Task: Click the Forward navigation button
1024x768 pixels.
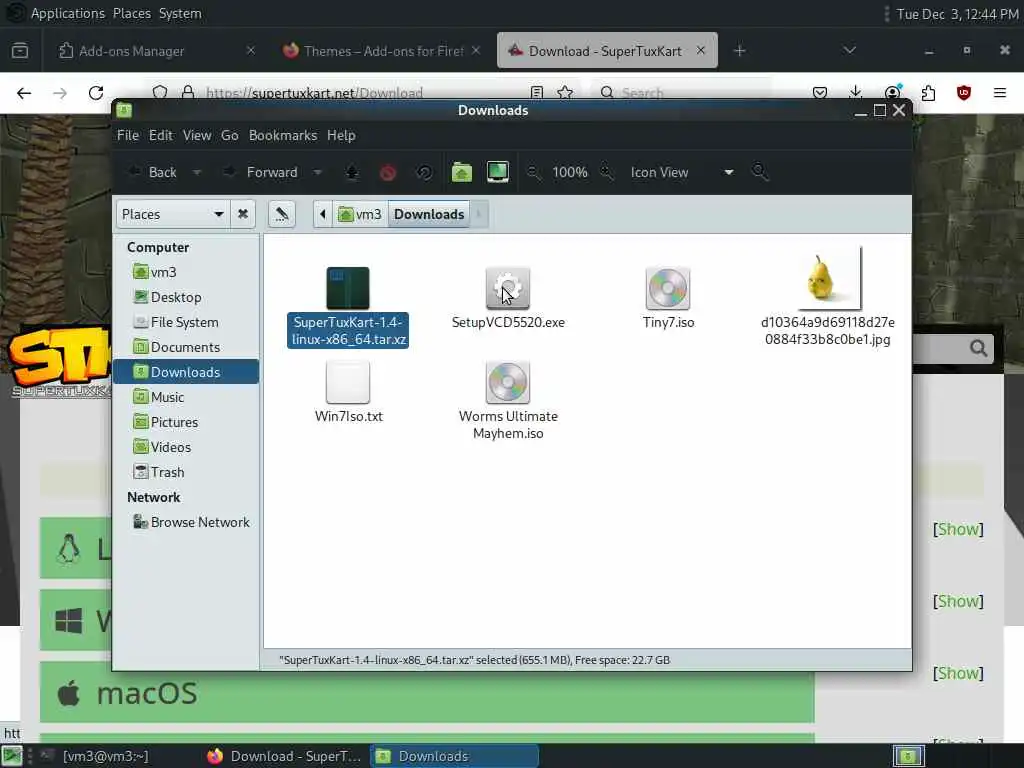Action: pos(261,172)
